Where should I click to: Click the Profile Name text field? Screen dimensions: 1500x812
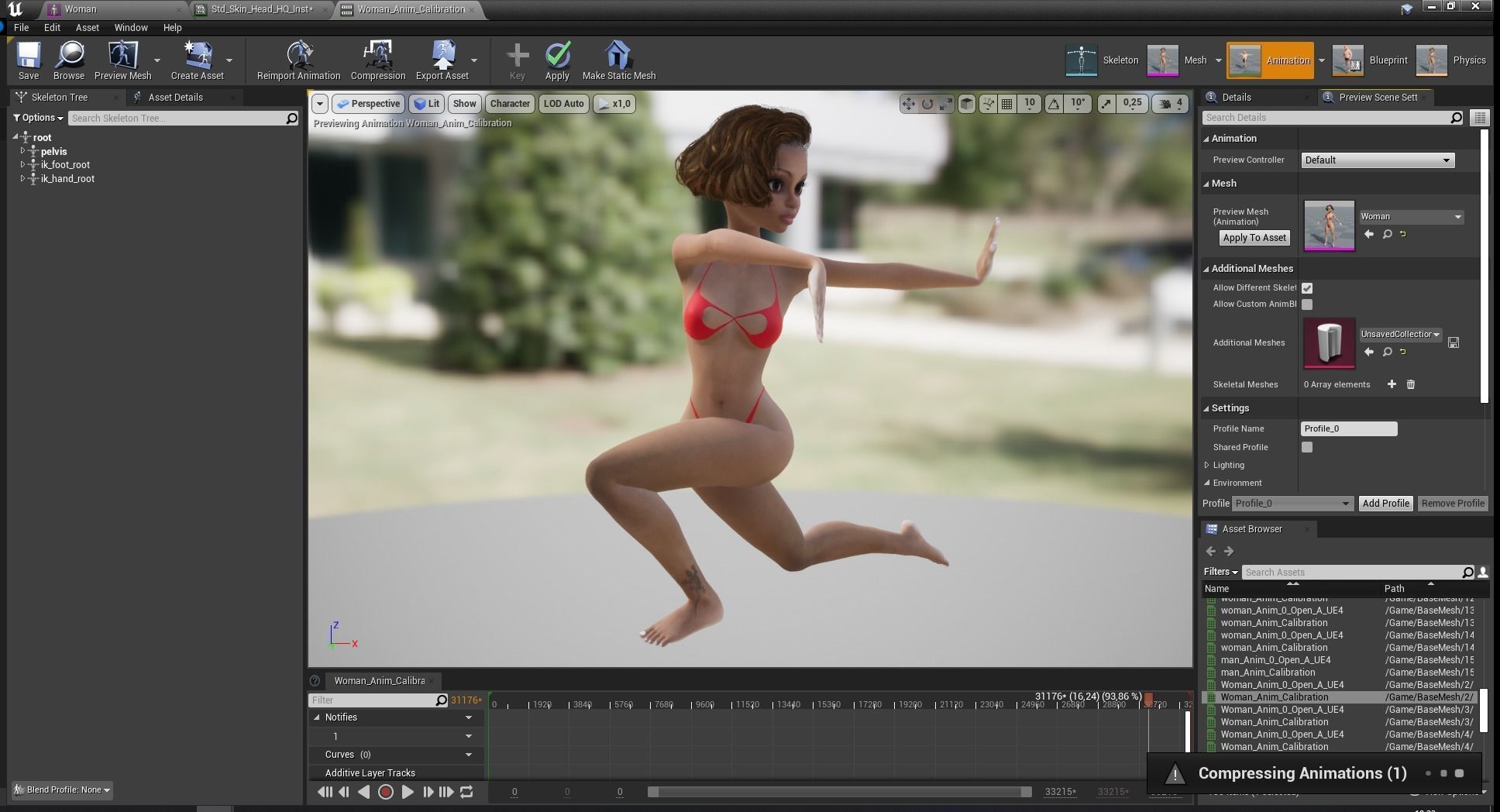(1349, 428)
